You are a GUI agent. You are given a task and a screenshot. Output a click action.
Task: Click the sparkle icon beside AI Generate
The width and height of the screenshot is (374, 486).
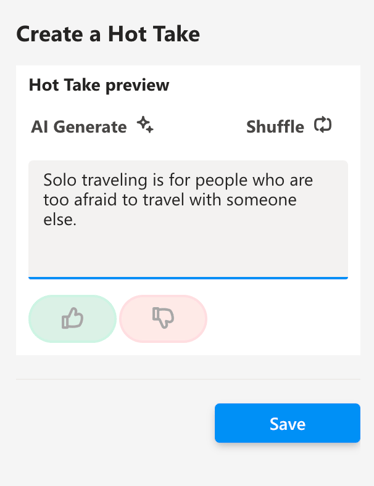tap(145, 125)
